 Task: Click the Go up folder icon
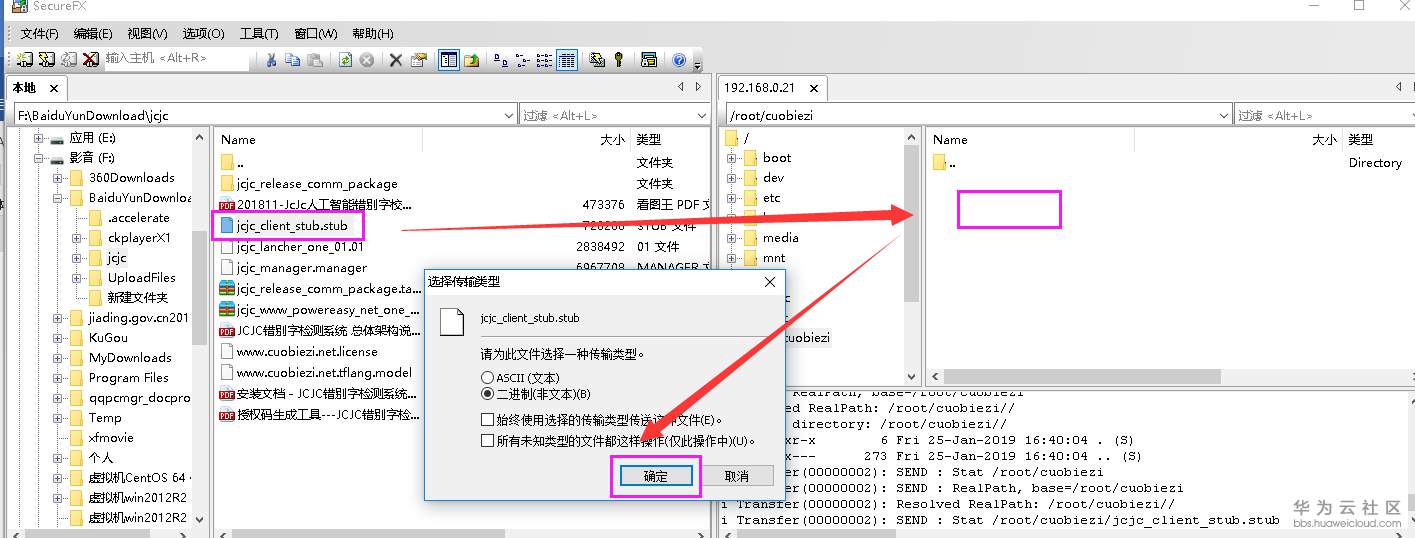471,59
